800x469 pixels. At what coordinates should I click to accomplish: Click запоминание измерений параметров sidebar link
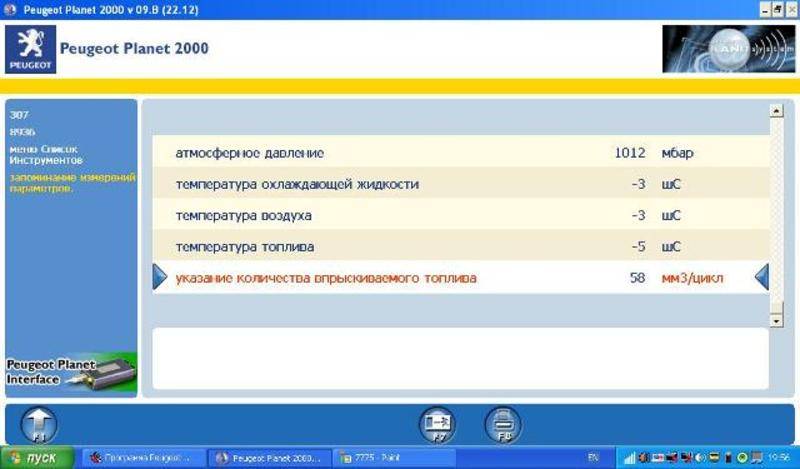pyautogui.click(x=70, y=182)
